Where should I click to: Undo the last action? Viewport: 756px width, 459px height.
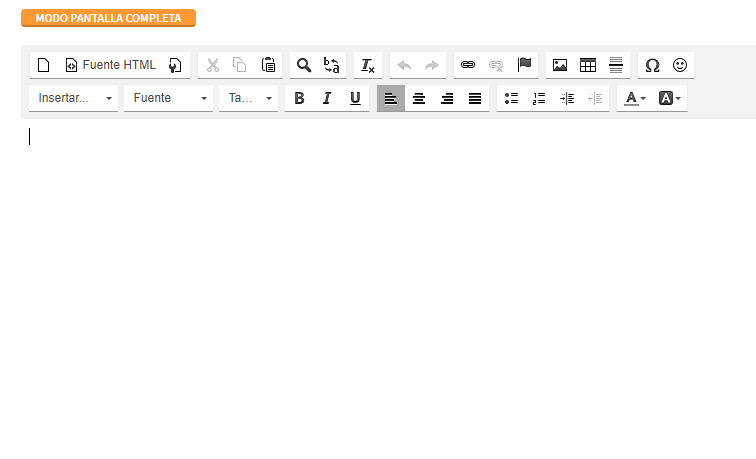coord(404,65)
